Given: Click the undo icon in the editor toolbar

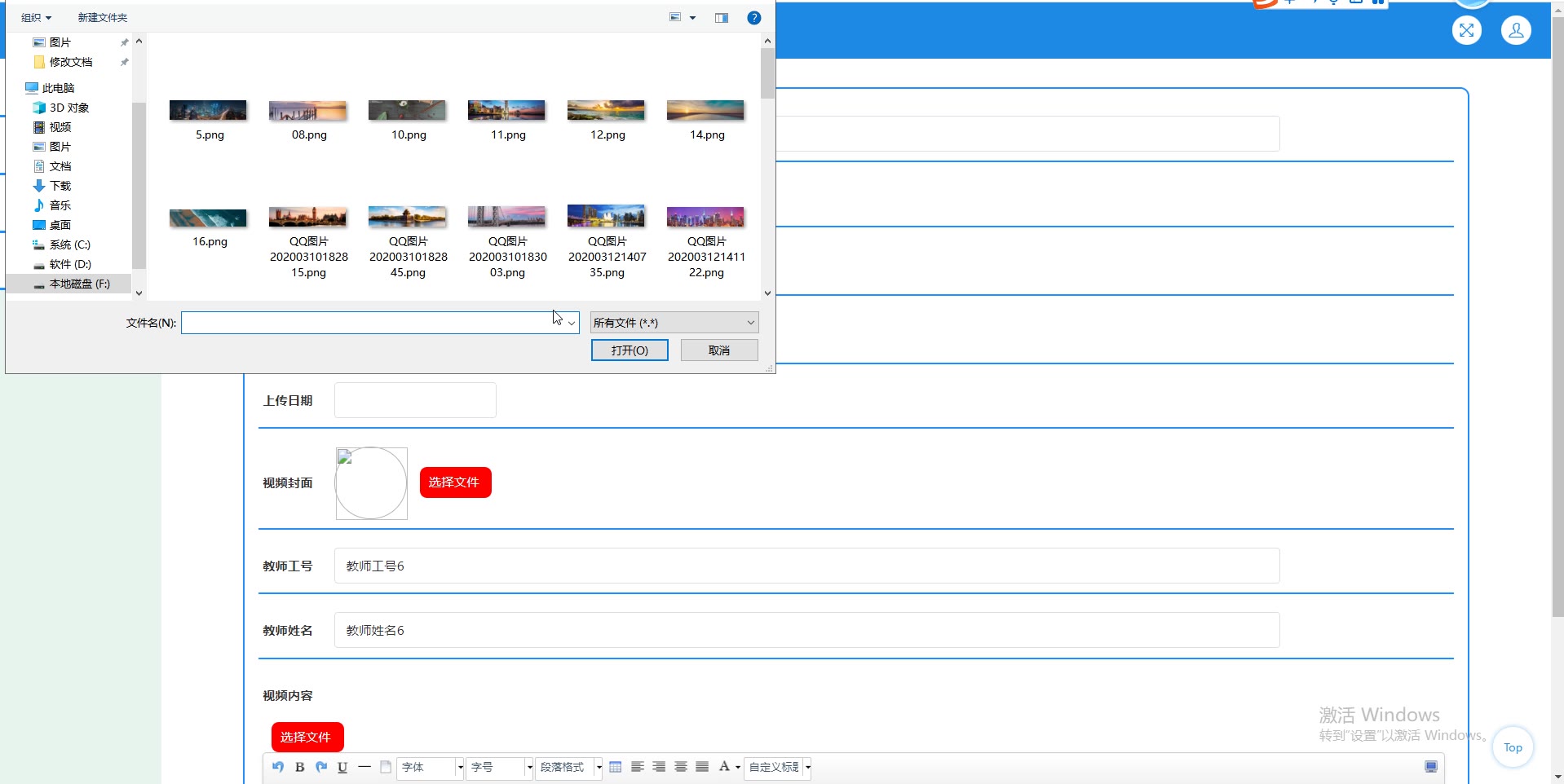Looking at the screenshot, I should point(278,767).
